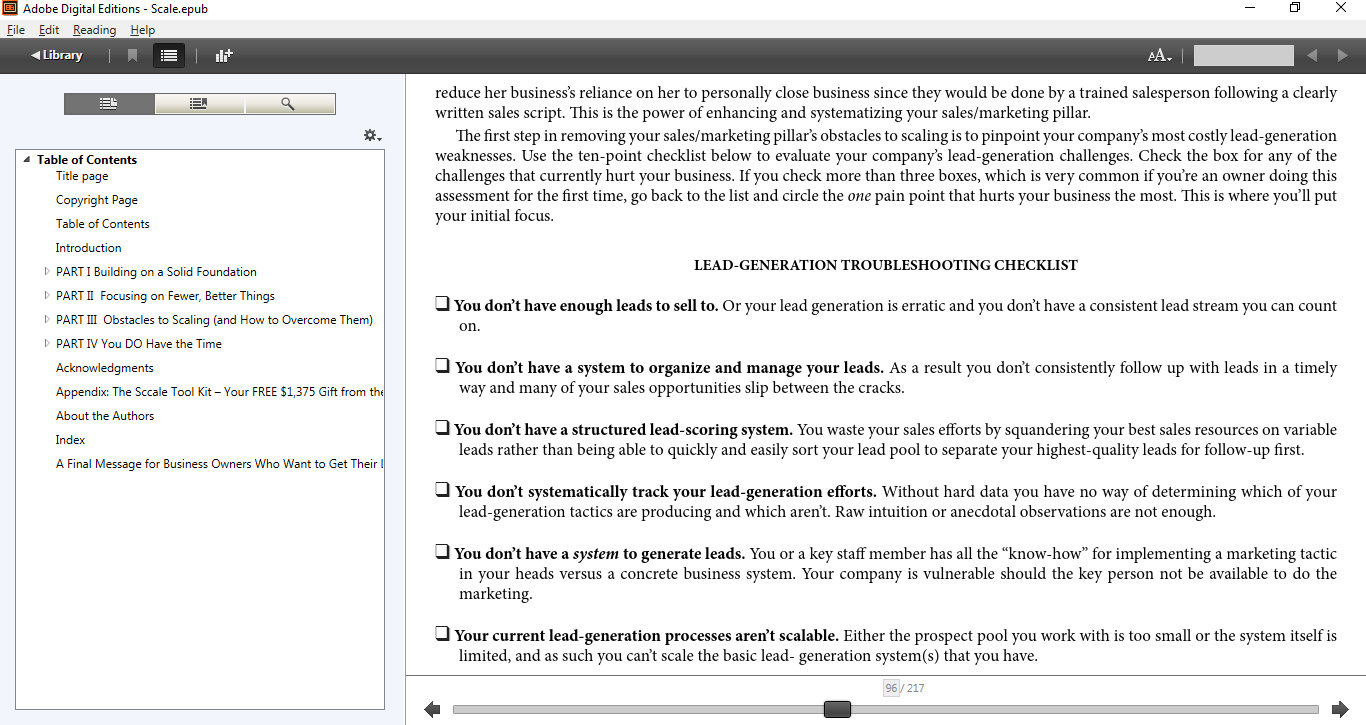The image size is (1366, 725).
Task: Open About the Authors section
Action: tap(105, 416)
